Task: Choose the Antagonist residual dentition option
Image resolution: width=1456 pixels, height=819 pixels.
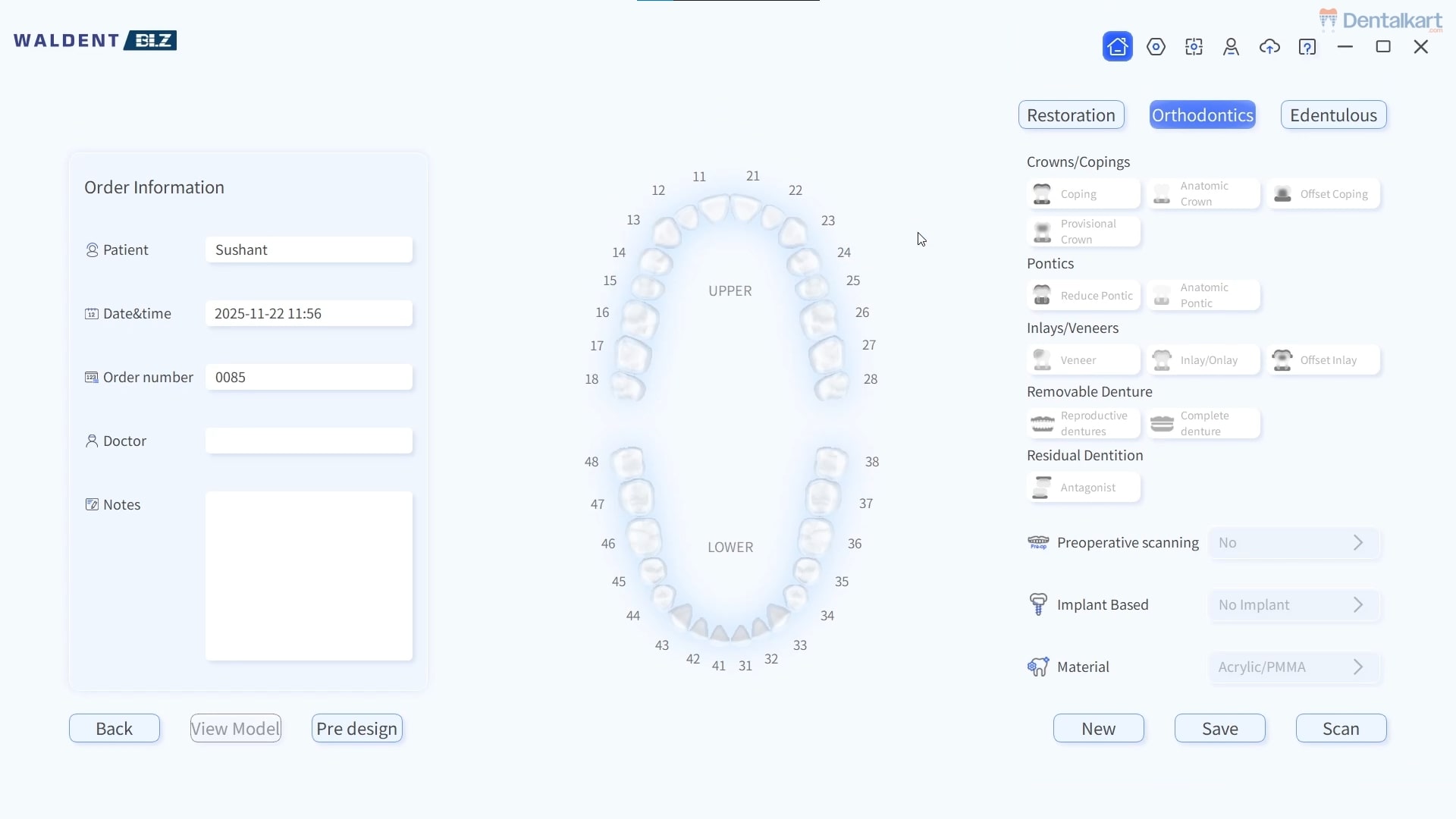Action: click(1083, 488)
